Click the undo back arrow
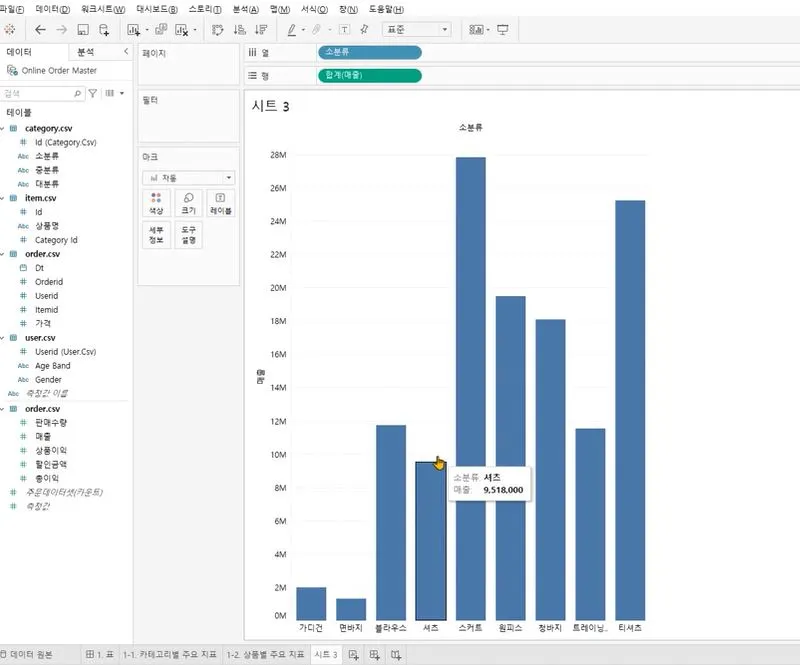This screenshot has height=665, width=800. coord(40,30)
